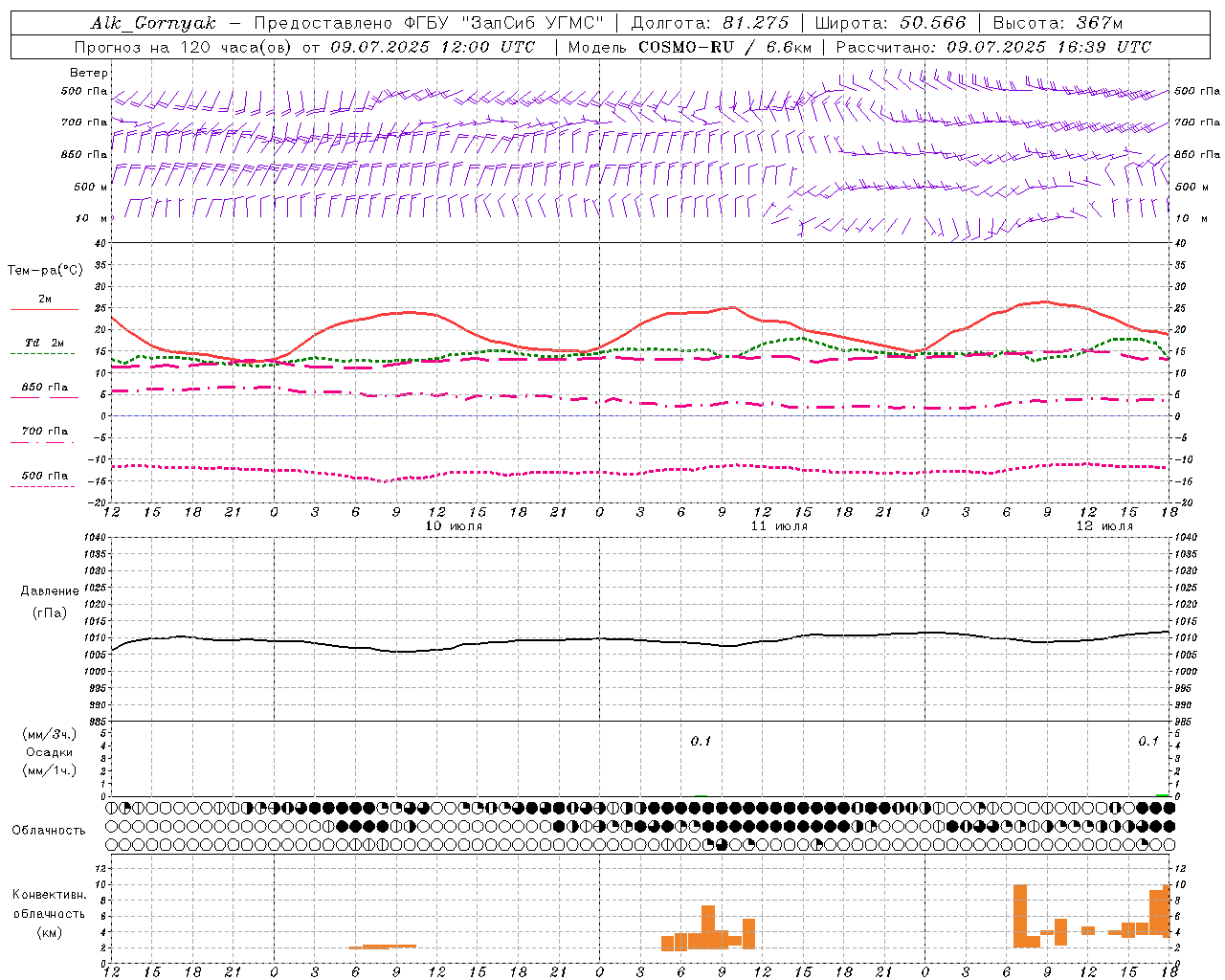Click the '500 м' wind level label on left

pyautogui.click(x=91, y=187)
